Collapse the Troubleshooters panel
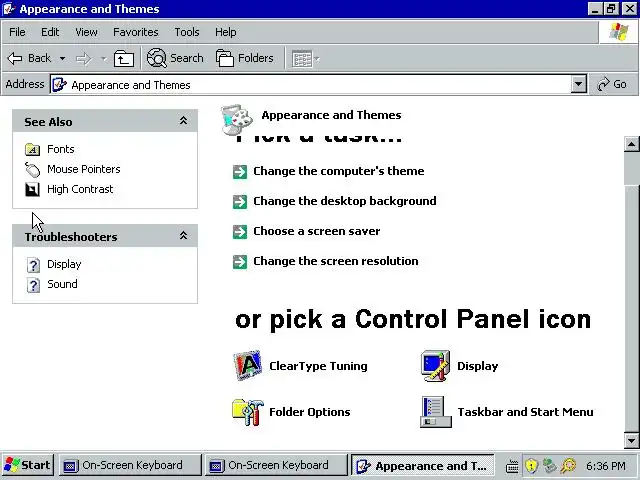This screenshot has width=640, height=480. [x=184, y=236]
